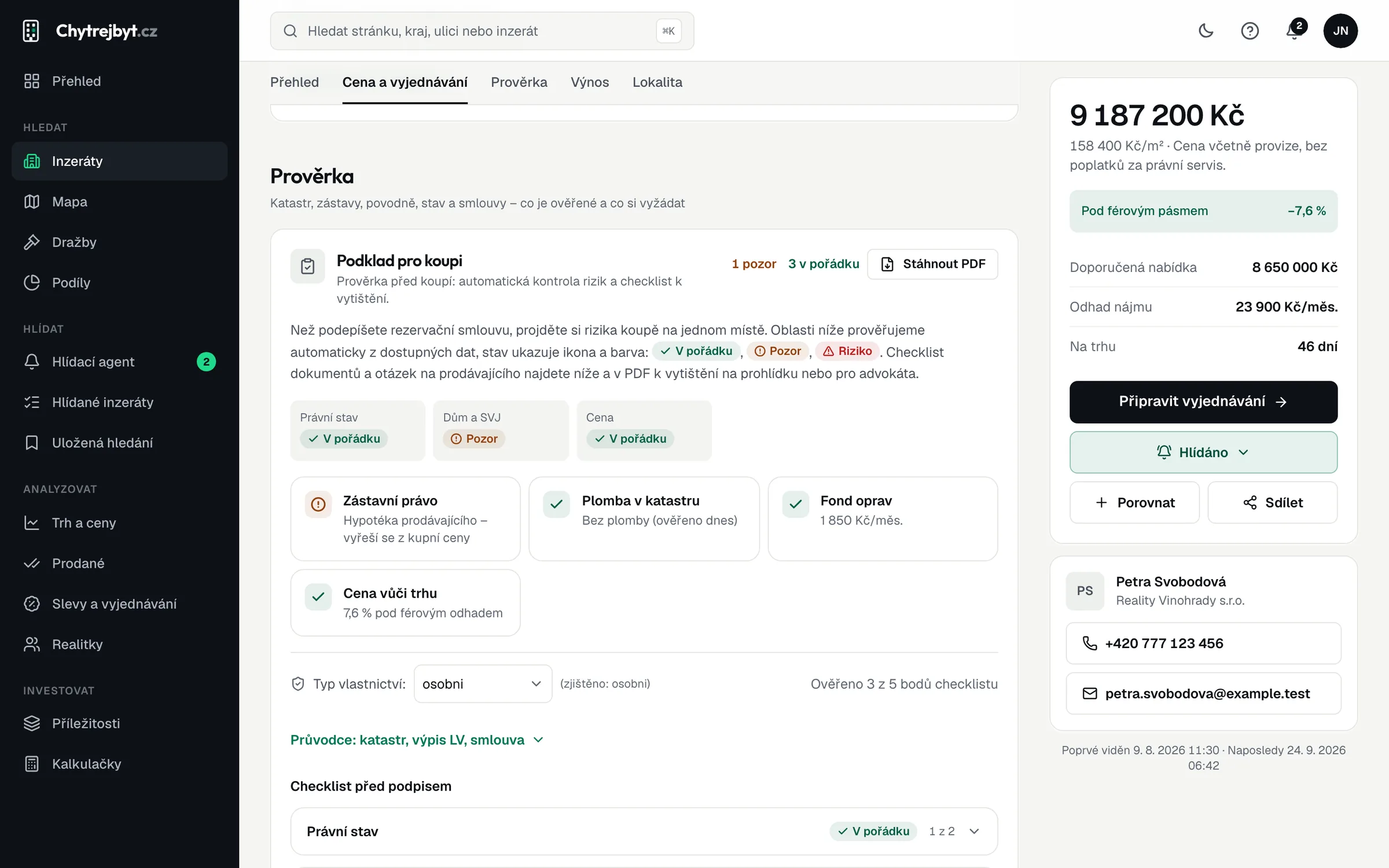Open the Hlídáno dropdown button
The height and width of the screenshot is (868, 1389).
click(1203, 453)
